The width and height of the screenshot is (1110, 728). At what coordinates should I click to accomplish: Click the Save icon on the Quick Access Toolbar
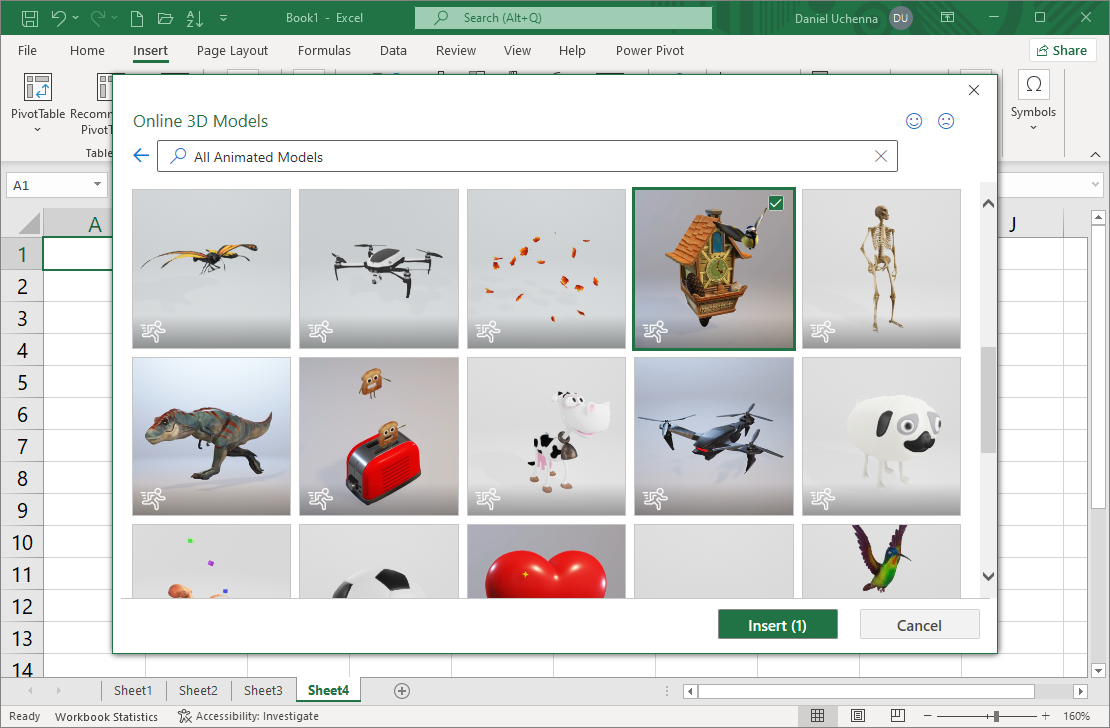[x=31, y=17]
